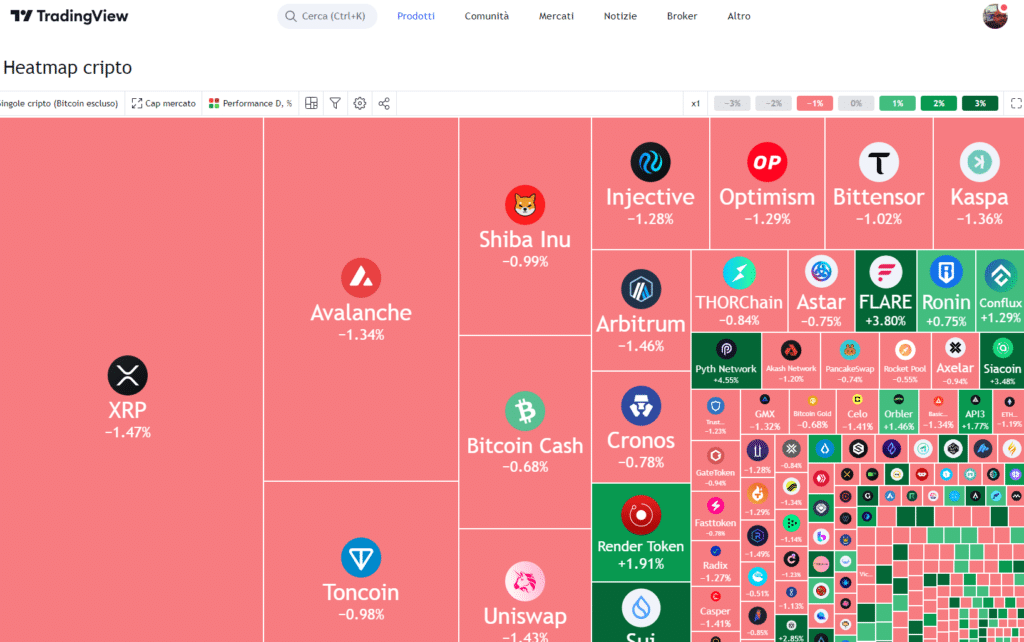This screenshot has width=1024, height=642.
Task: Click the Shiba Inu logo icon
Action: coord(525,205)
